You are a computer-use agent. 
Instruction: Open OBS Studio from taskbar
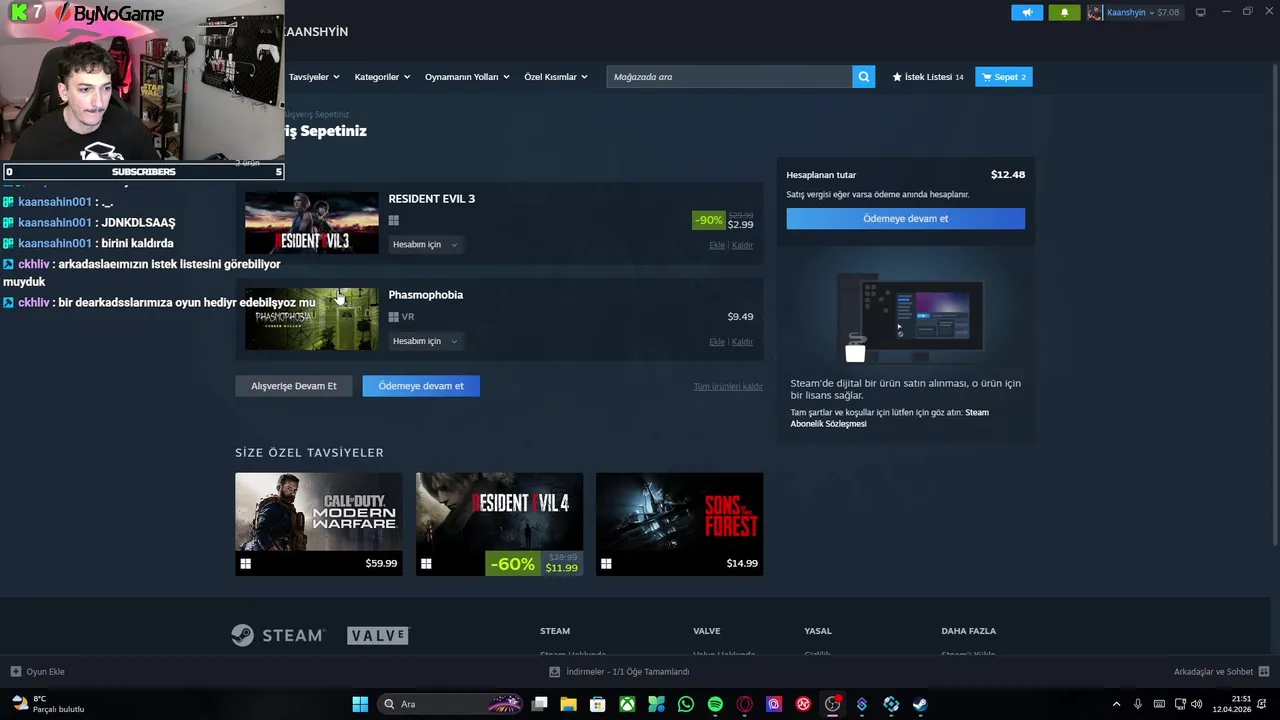(x=833, y=704)
